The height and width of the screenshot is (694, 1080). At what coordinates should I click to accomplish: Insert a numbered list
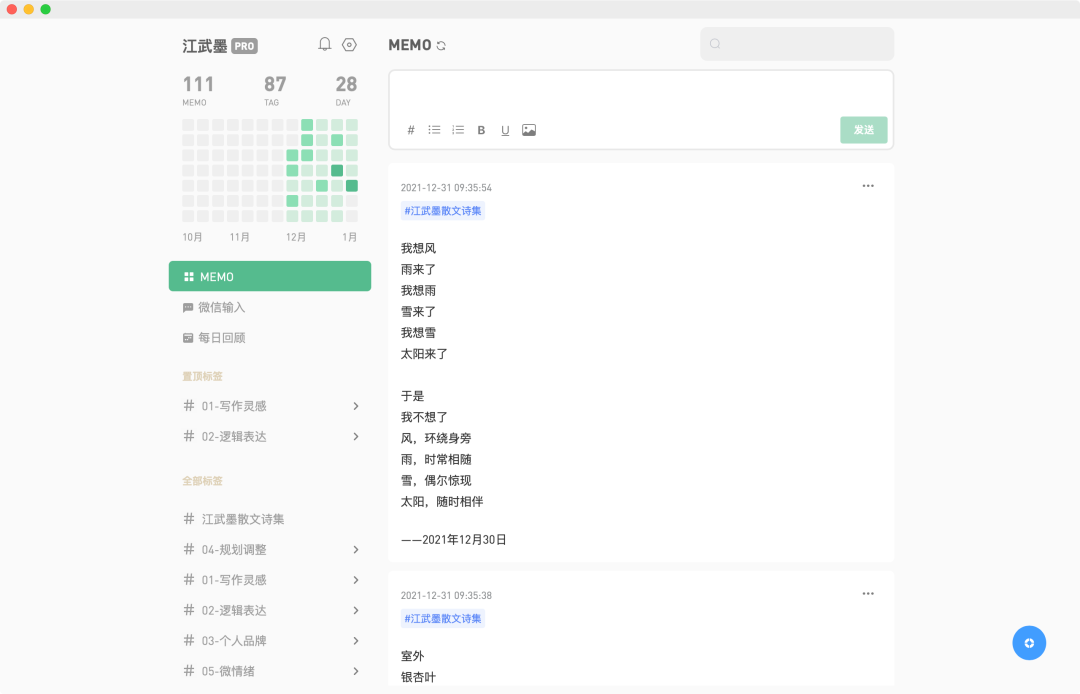point(458,130)
